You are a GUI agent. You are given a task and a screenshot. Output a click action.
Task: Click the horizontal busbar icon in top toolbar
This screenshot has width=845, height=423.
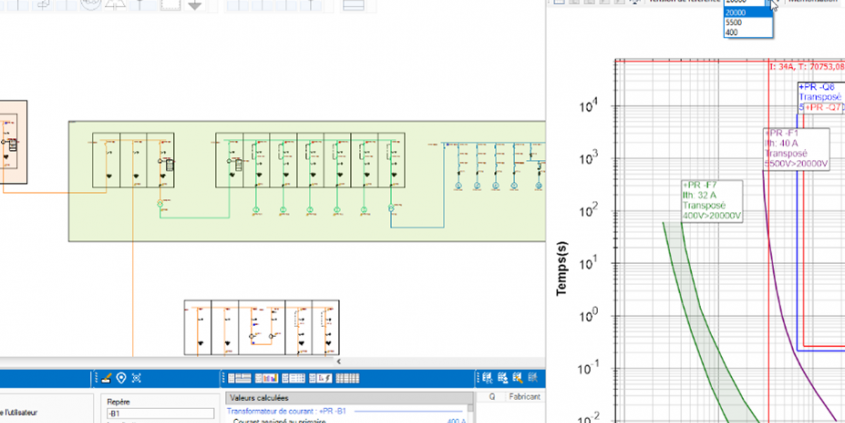coord(354,5)
